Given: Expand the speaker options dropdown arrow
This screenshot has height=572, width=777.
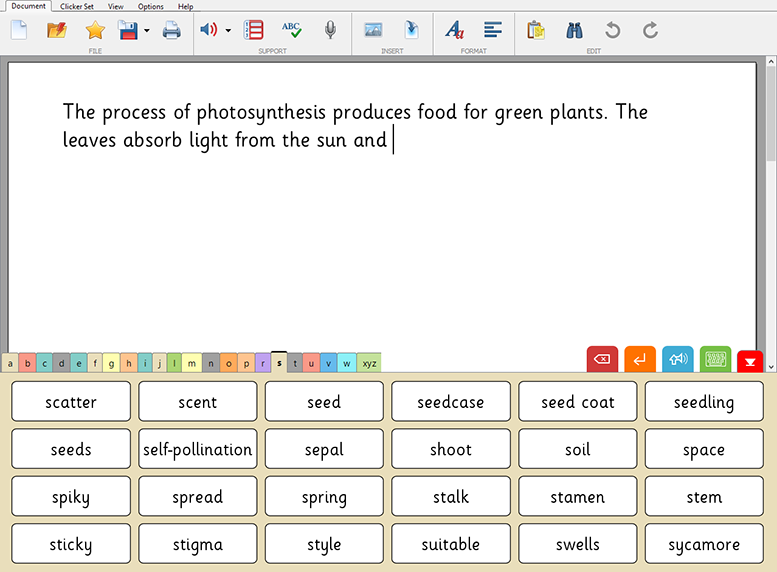Looking at the screenshot, I should coord(228,31).
